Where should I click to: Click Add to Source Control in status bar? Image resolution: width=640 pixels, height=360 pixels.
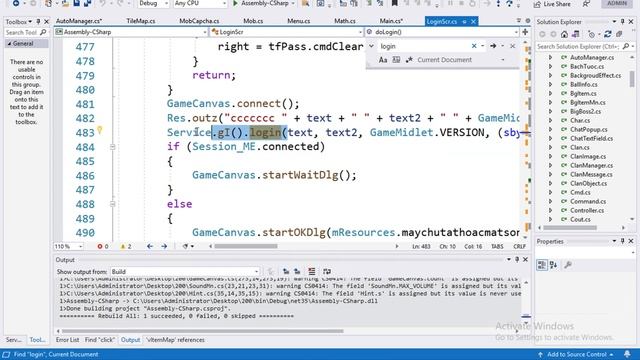[x=576, y=354]
